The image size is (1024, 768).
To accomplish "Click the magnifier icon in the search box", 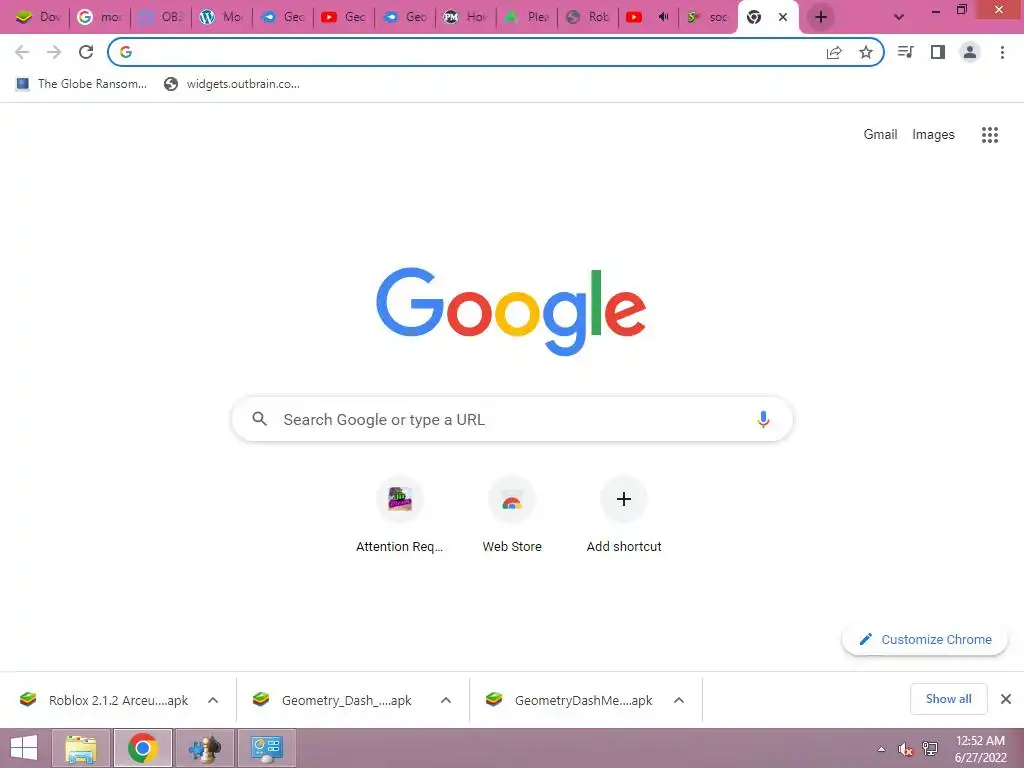I will pyautogui.click(x=260, y=419).
